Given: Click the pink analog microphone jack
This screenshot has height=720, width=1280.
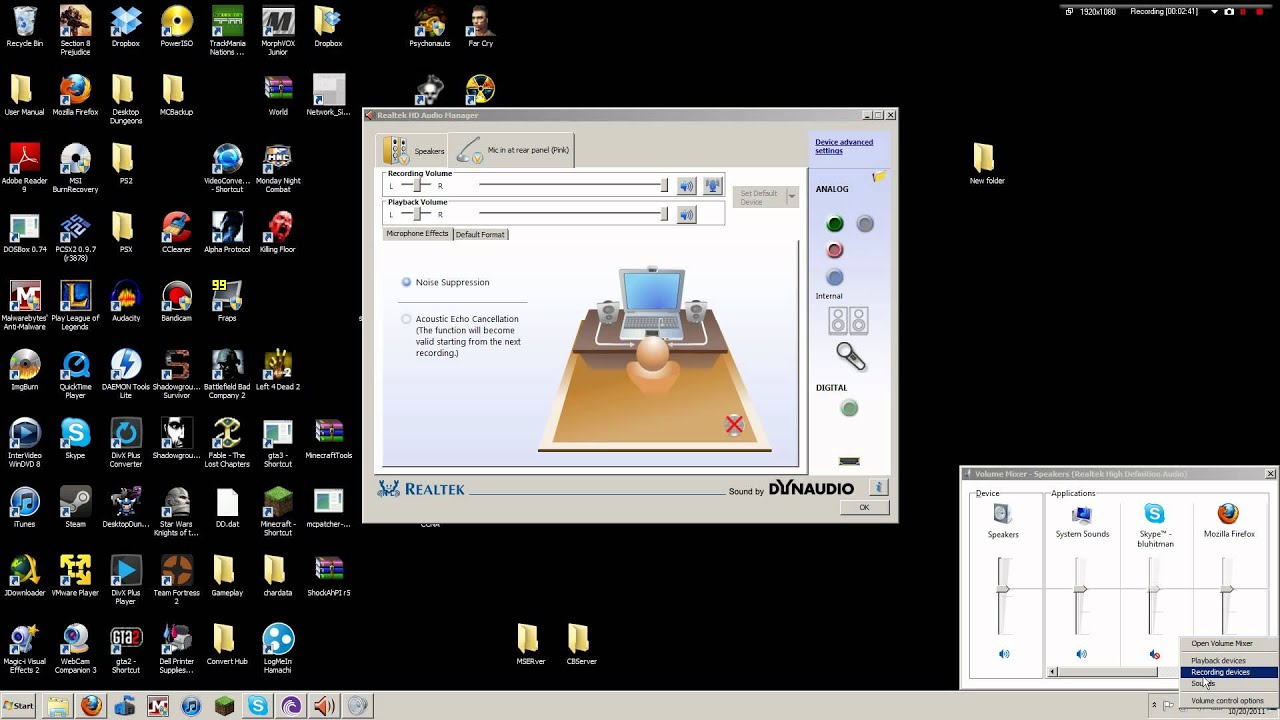Looking at the screenshot, I should click(834, 250).
